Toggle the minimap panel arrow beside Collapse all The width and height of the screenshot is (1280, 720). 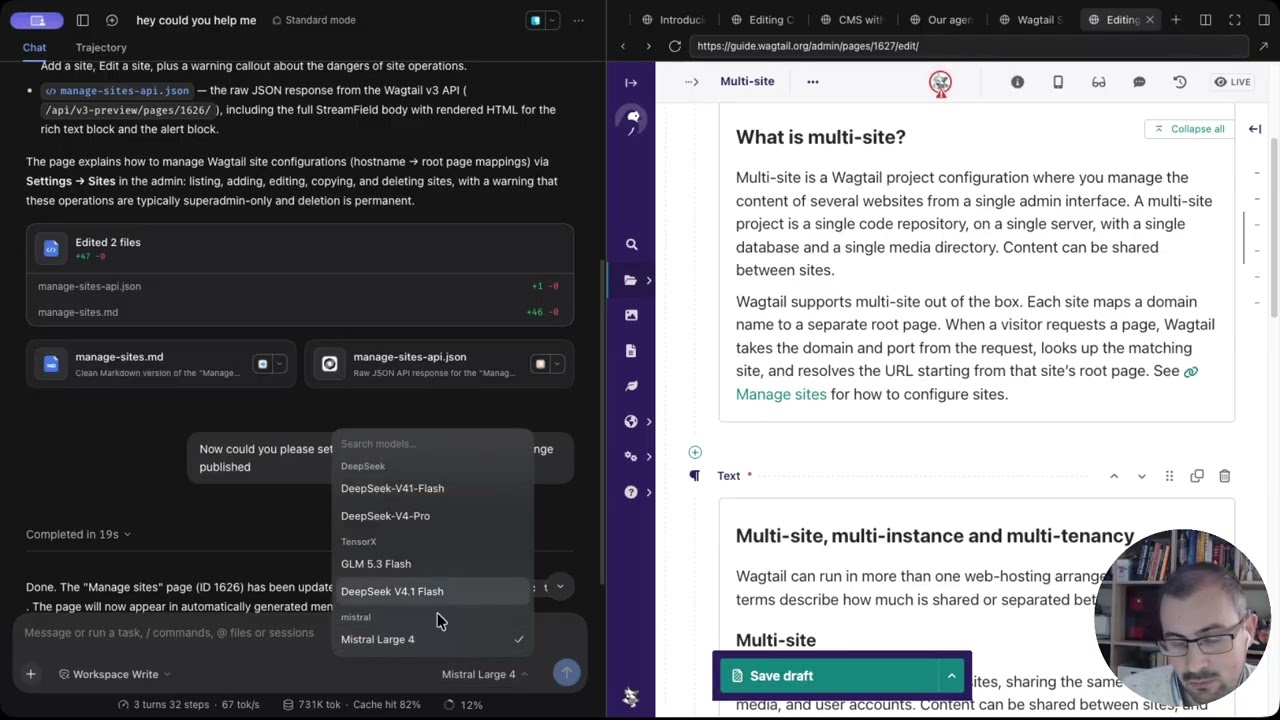[x=1255, y=129]
